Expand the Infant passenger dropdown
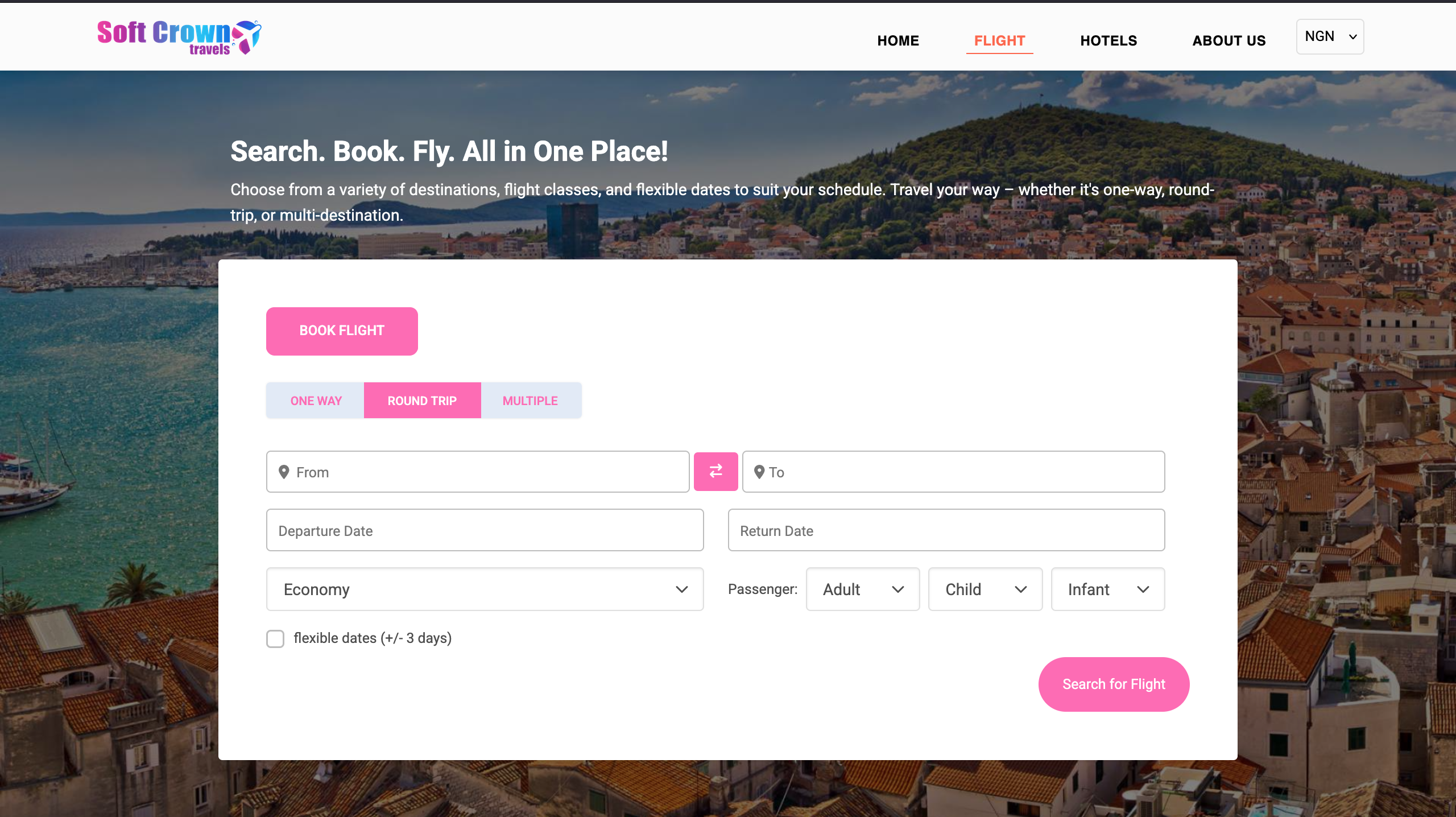The height and width of the screenshot is (817, 1456). [x=1107, y=589]
